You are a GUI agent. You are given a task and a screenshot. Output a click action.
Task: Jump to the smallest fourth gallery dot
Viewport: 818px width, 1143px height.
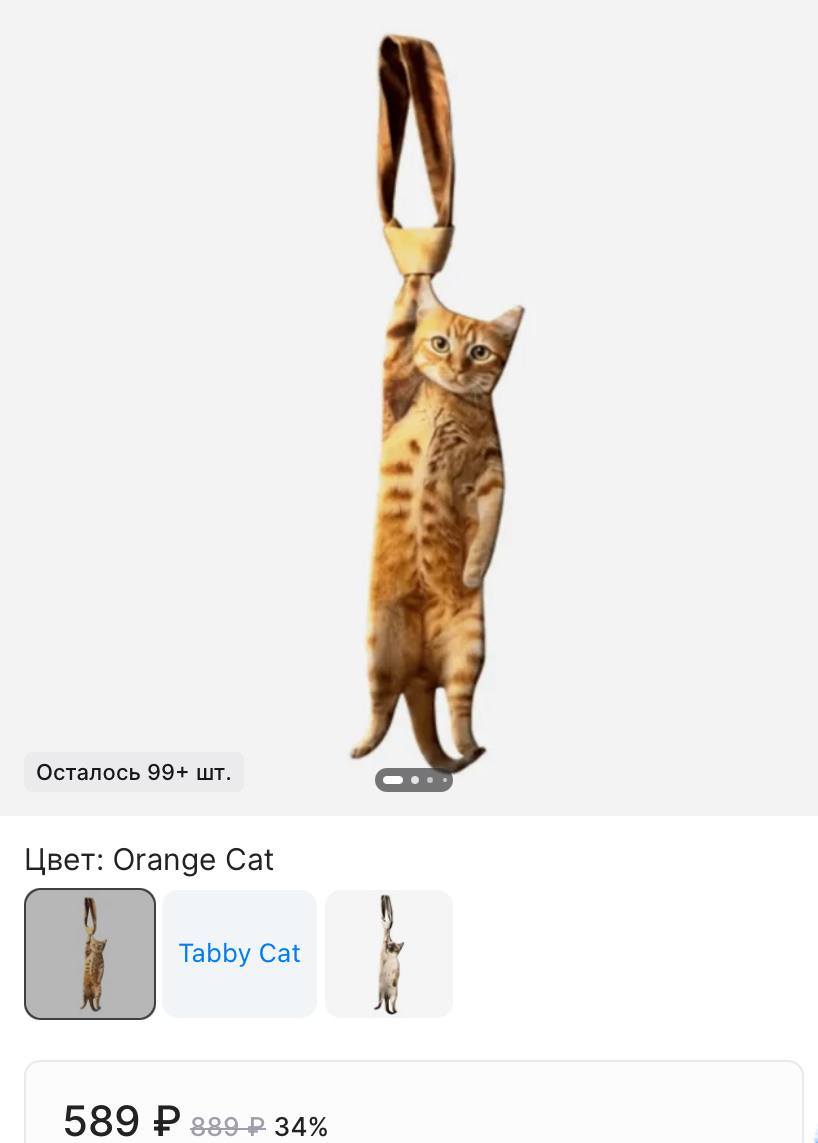click(x=444, y=780)
